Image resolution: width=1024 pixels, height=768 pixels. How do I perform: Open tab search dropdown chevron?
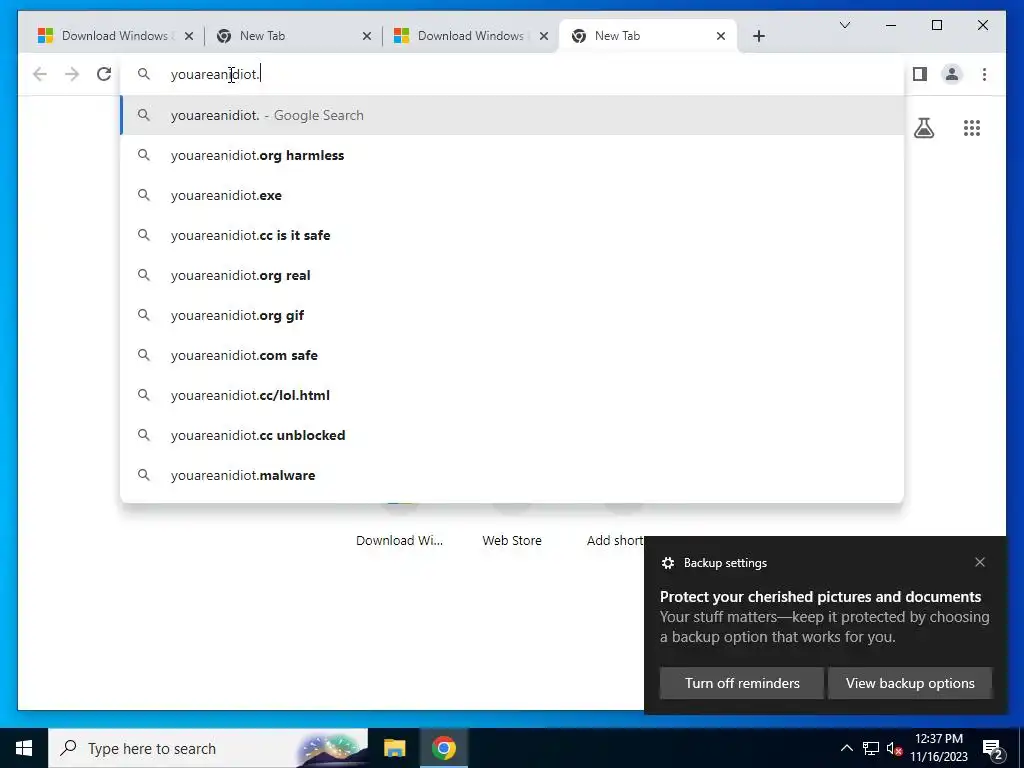tap(844, 25)
